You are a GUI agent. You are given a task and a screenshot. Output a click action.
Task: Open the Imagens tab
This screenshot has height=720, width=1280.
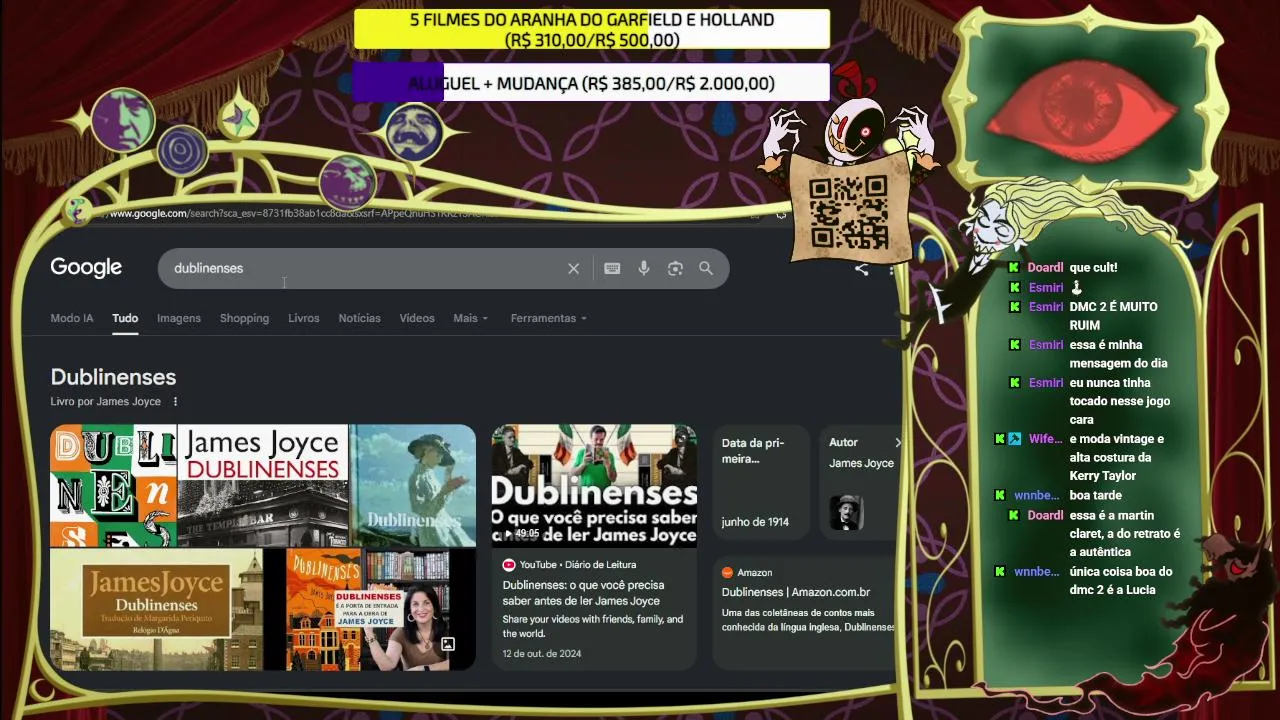click(179, 318)
